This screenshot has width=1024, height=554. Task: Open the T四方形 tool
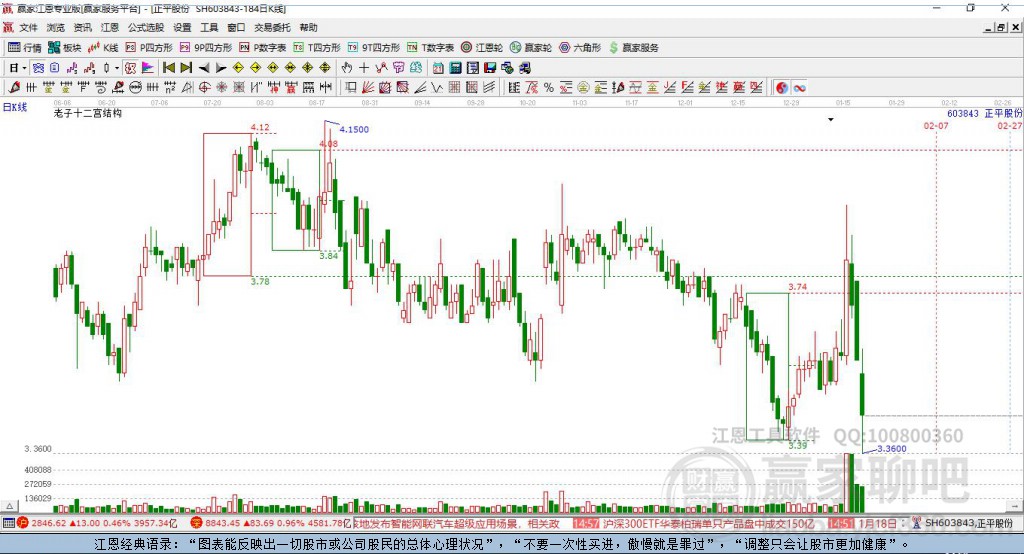pos(317,48)
